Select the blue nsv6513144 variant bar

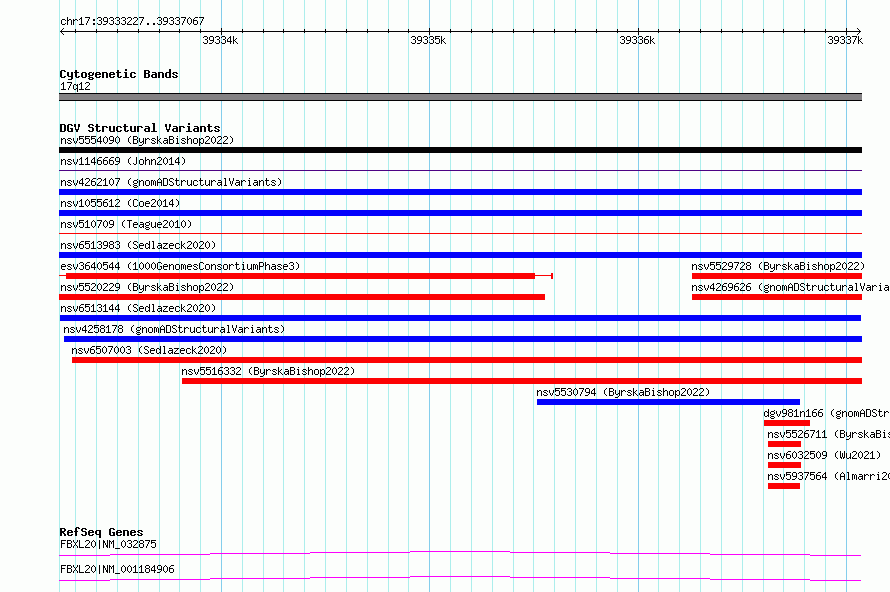click(x=460, y=318)
